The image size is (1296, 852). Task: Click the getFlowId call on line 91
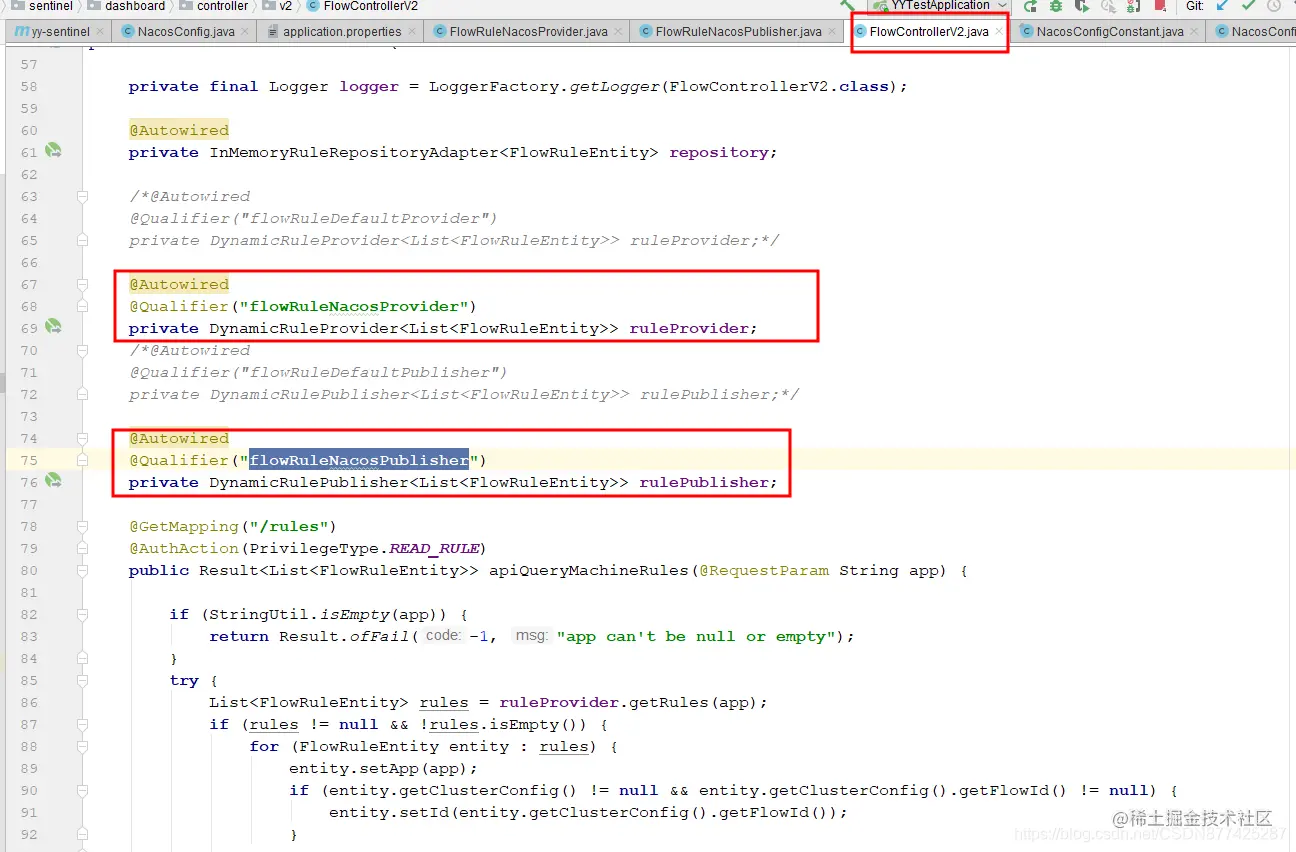tap(763, 812)
